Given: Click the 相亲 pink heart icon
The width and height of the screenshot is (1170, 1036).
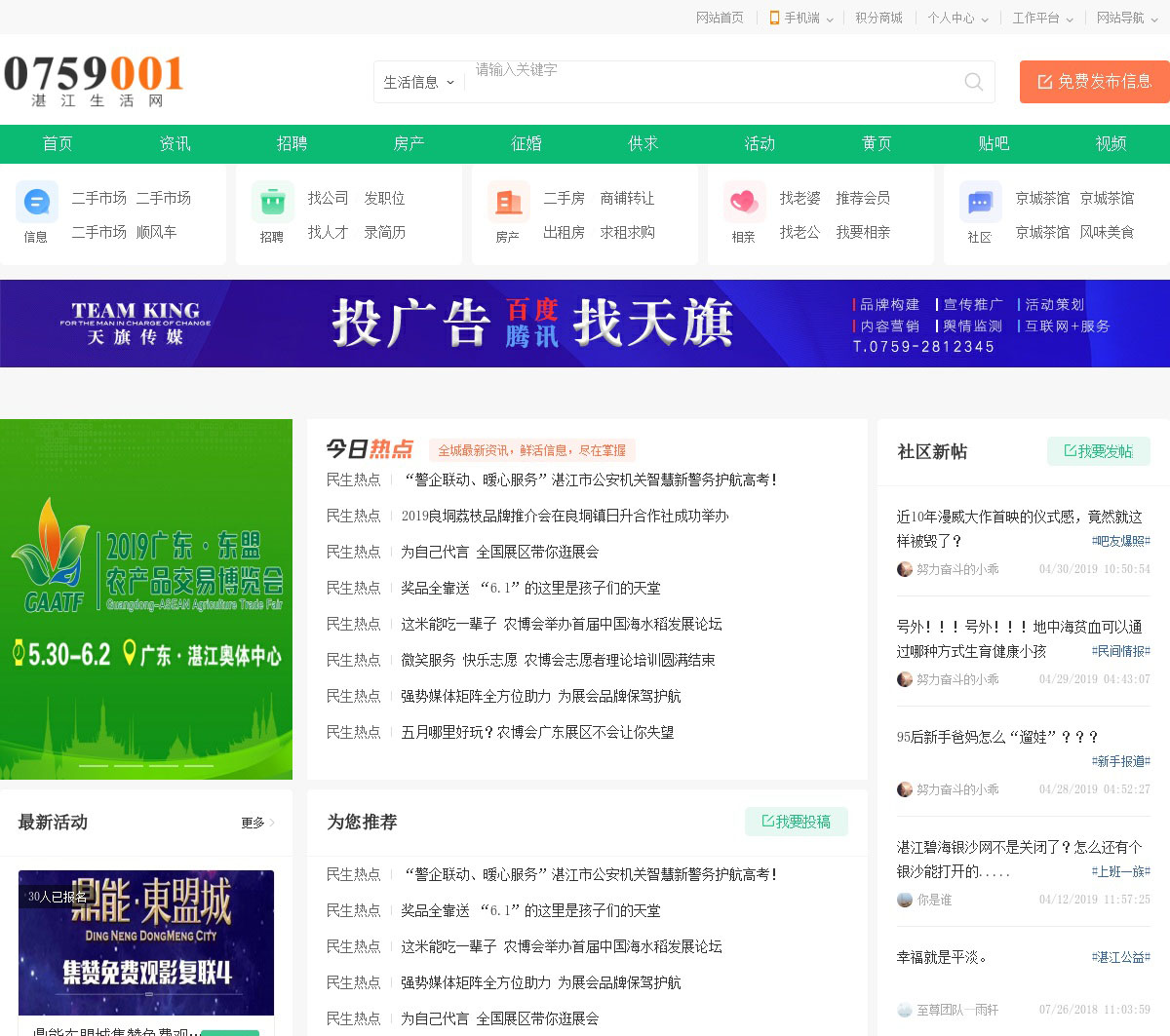Looking at the screenshot, I should pos(744,202).
